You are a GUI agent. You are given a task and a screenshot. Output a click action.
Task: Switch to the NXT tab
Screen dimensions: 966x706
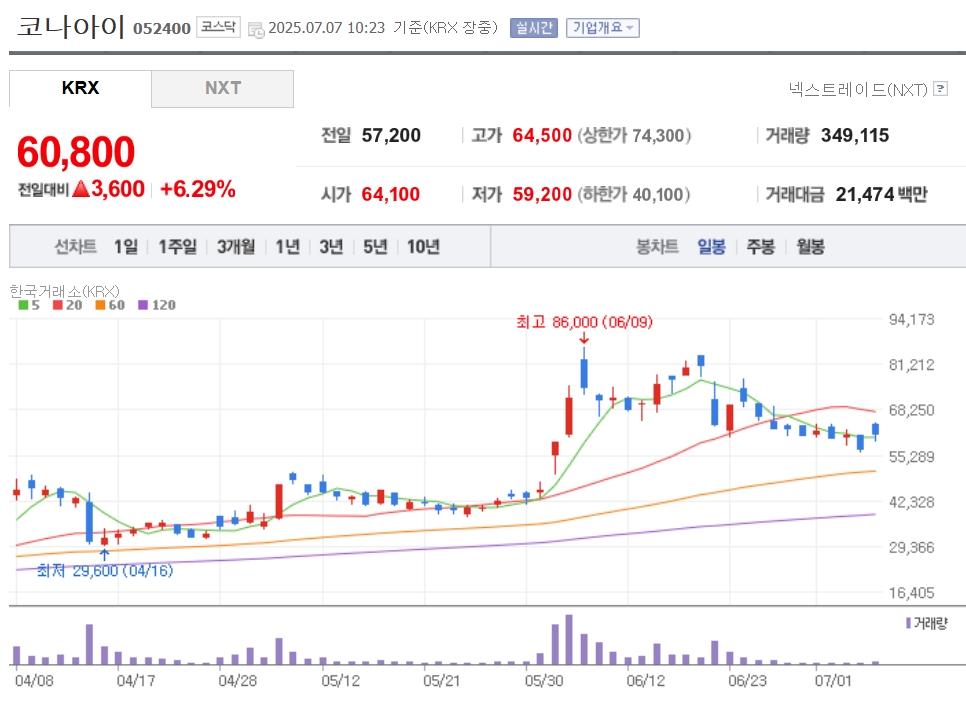pos(222,89)
